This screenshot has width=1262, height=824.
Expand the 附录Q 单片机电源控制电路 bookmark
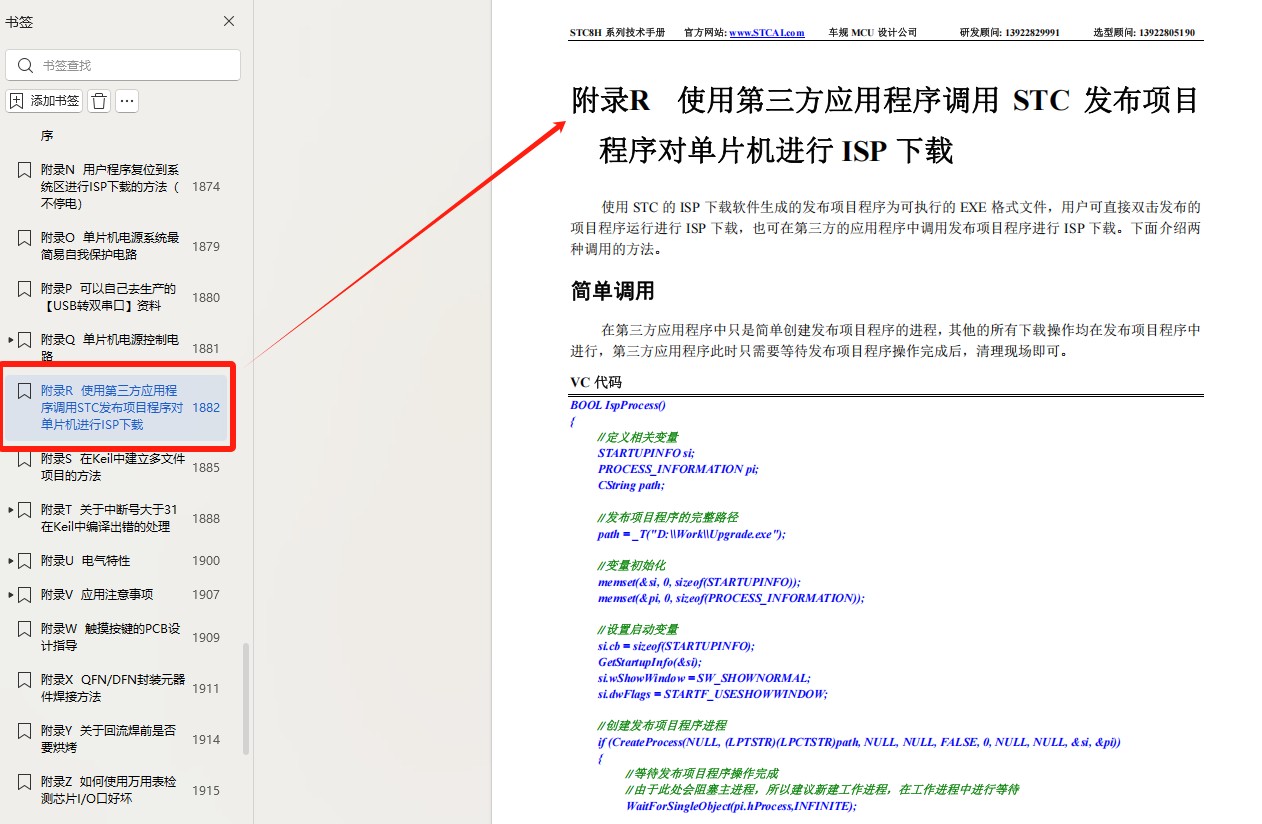tap(11, 340)
